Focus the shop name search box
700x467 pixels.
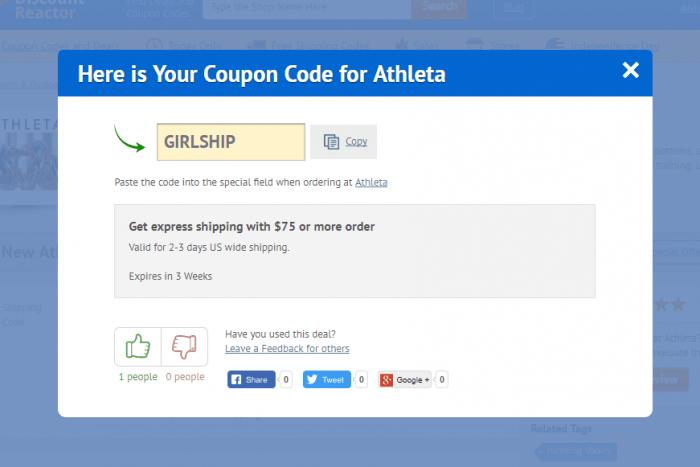click(x=306, y=8)
